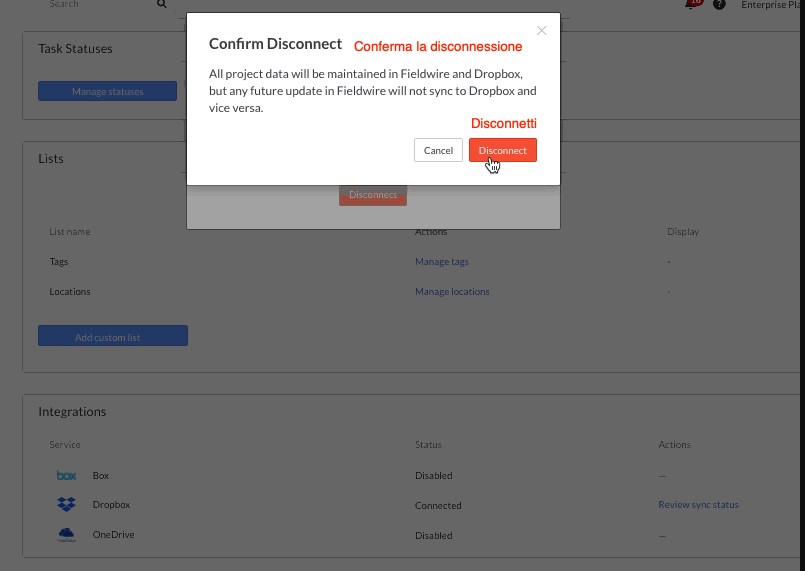Click the Integrations section heading
The height and width of the screenshot is (571, 805).
(72, 412)
